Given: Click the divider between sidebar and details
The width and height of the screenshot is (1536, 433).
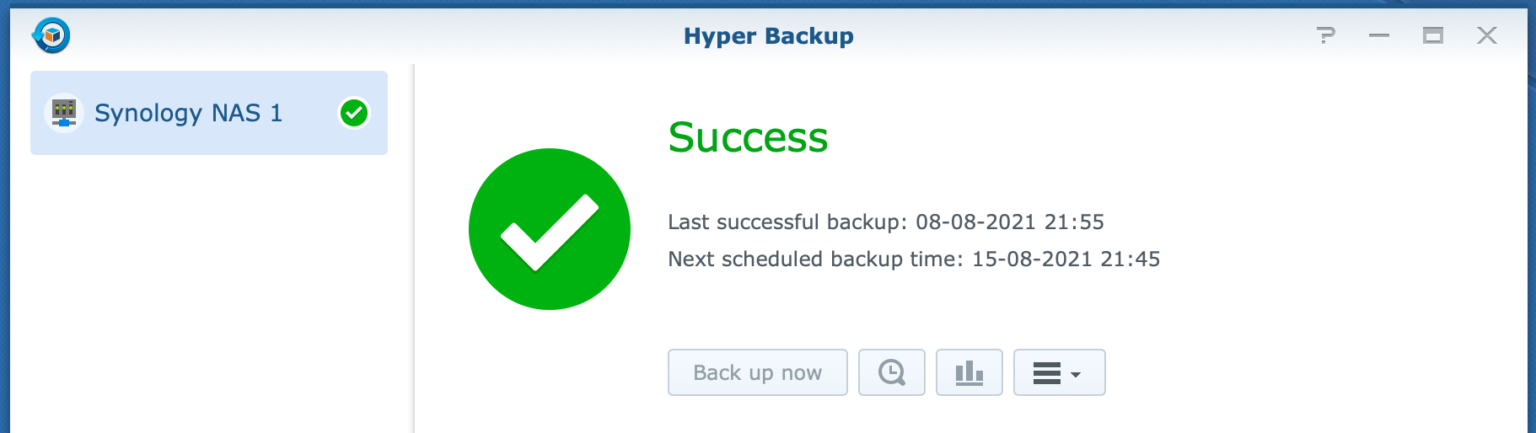Looking at the screenshot, I should point(414,250).
